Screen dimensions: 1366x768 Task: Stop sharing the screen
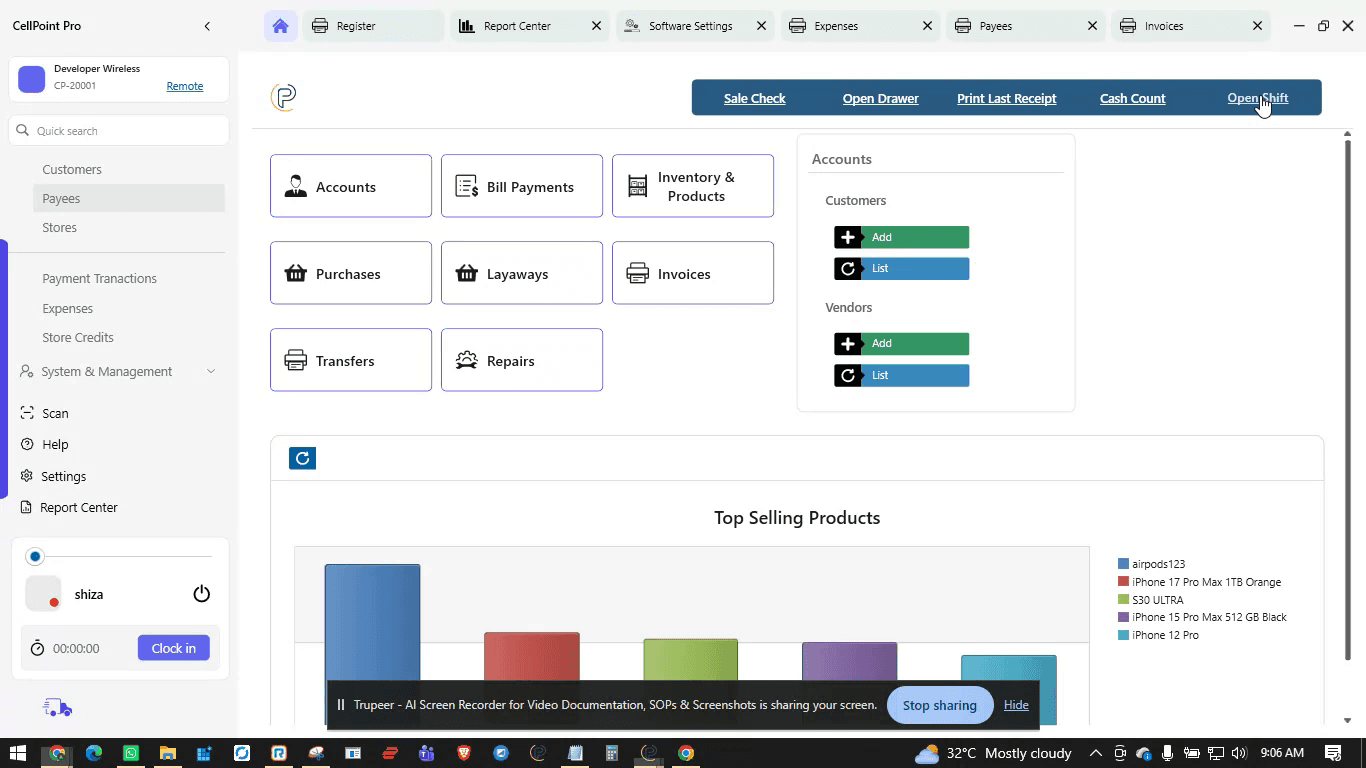click(x=939, y=705)
